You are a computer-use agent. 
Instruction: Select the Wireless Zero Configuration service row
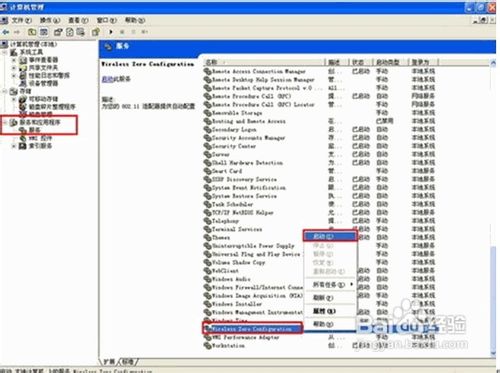coord(252,329)
